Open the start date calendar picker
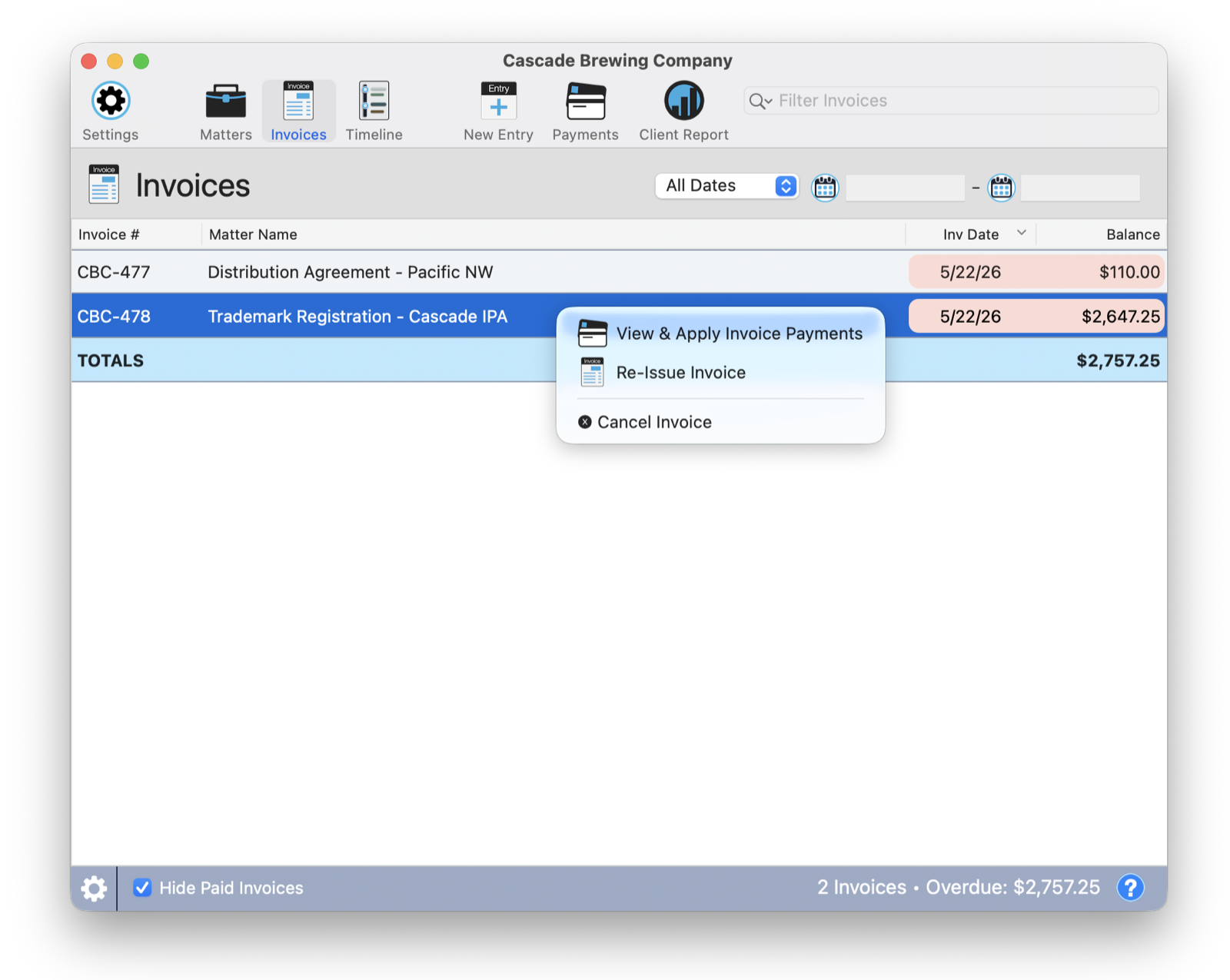The height and width of the screenshot is (980, 1230). point(825,187)
